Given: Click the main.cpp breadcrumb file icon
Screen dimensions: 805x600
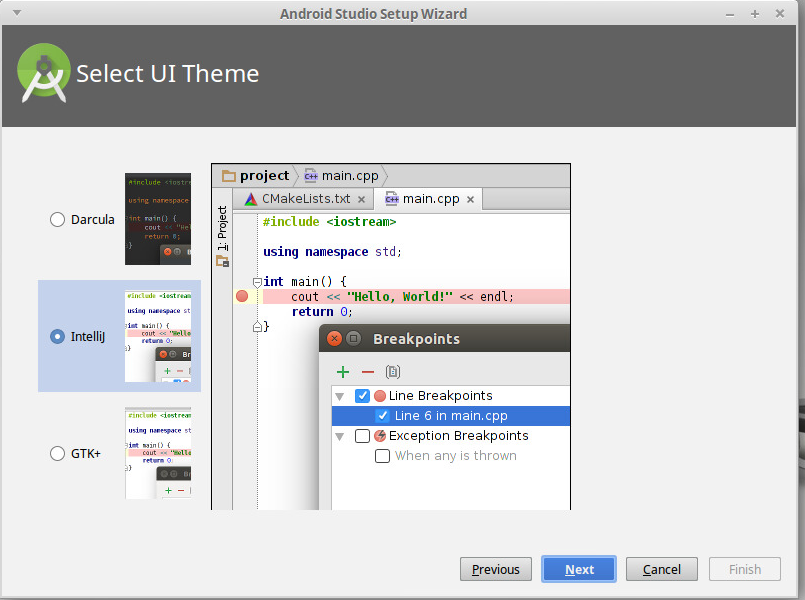Looking at the screenshot, I should tap(311, 176).
